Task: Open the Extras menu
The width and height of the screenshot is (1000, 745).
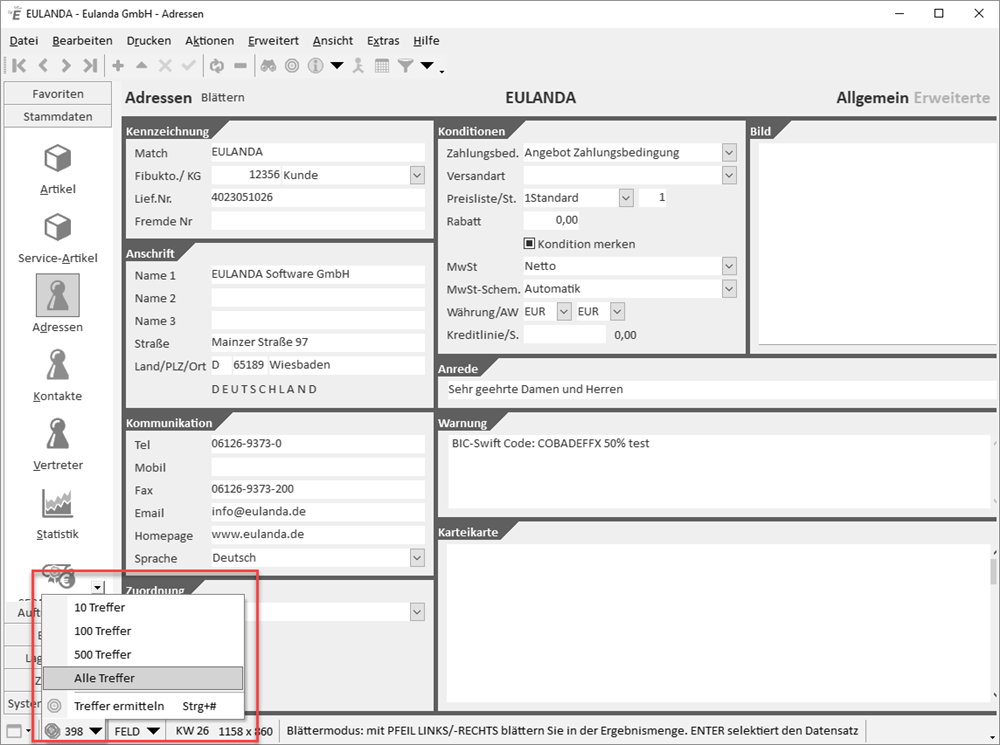Action: pos(383,40)
